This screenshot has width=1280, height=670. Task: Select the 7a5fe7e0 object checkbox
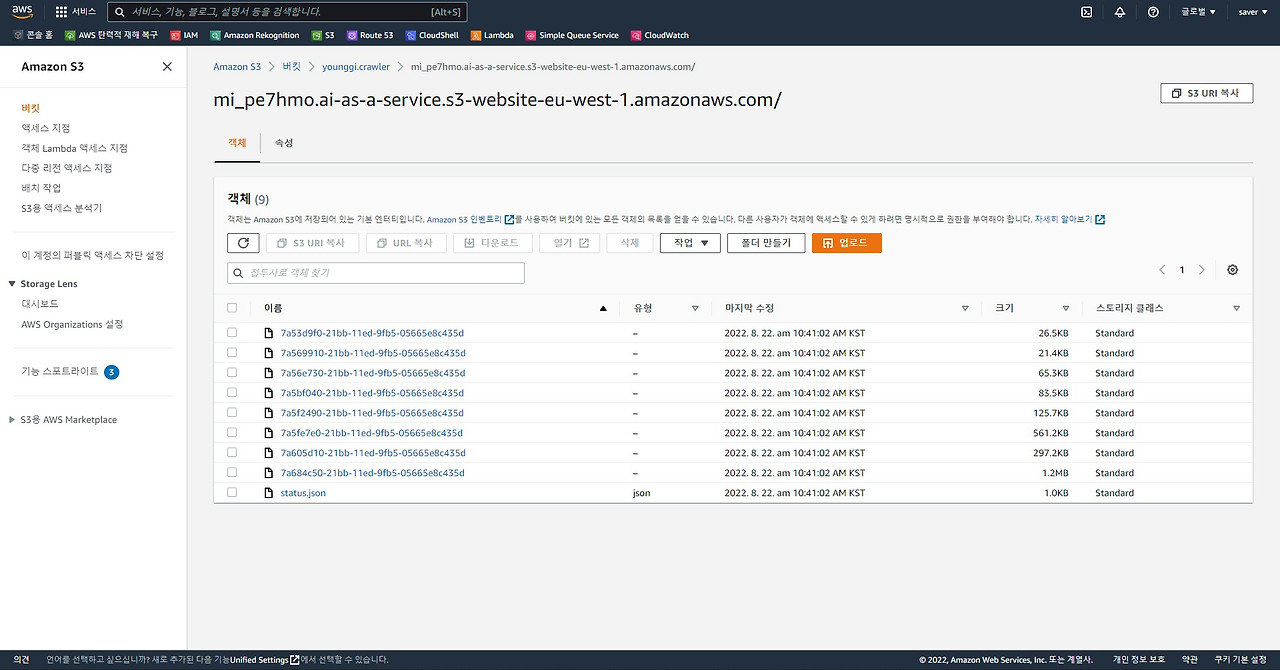pos(232,432)
